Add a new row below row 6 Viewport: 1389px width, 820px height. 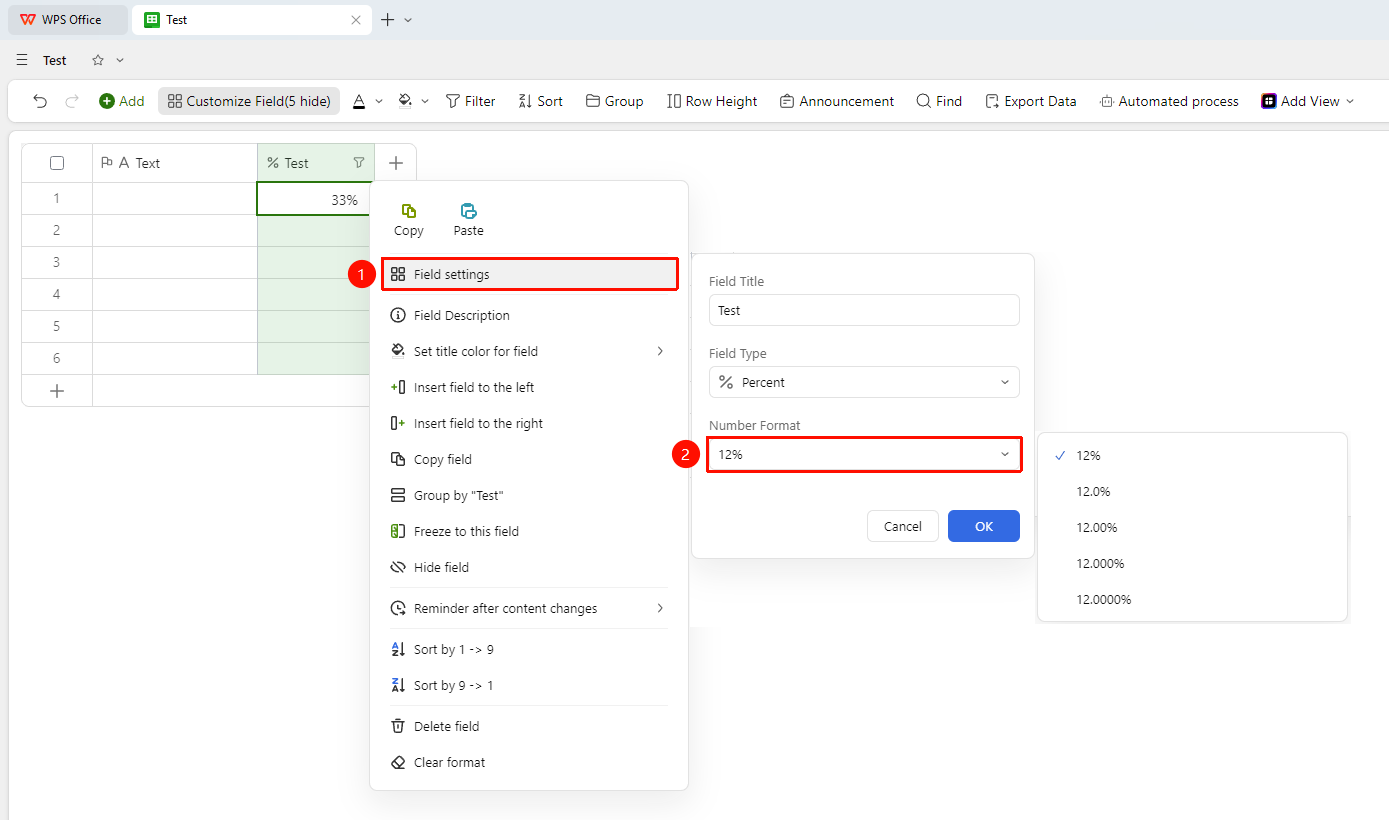(x=57, y=391)
